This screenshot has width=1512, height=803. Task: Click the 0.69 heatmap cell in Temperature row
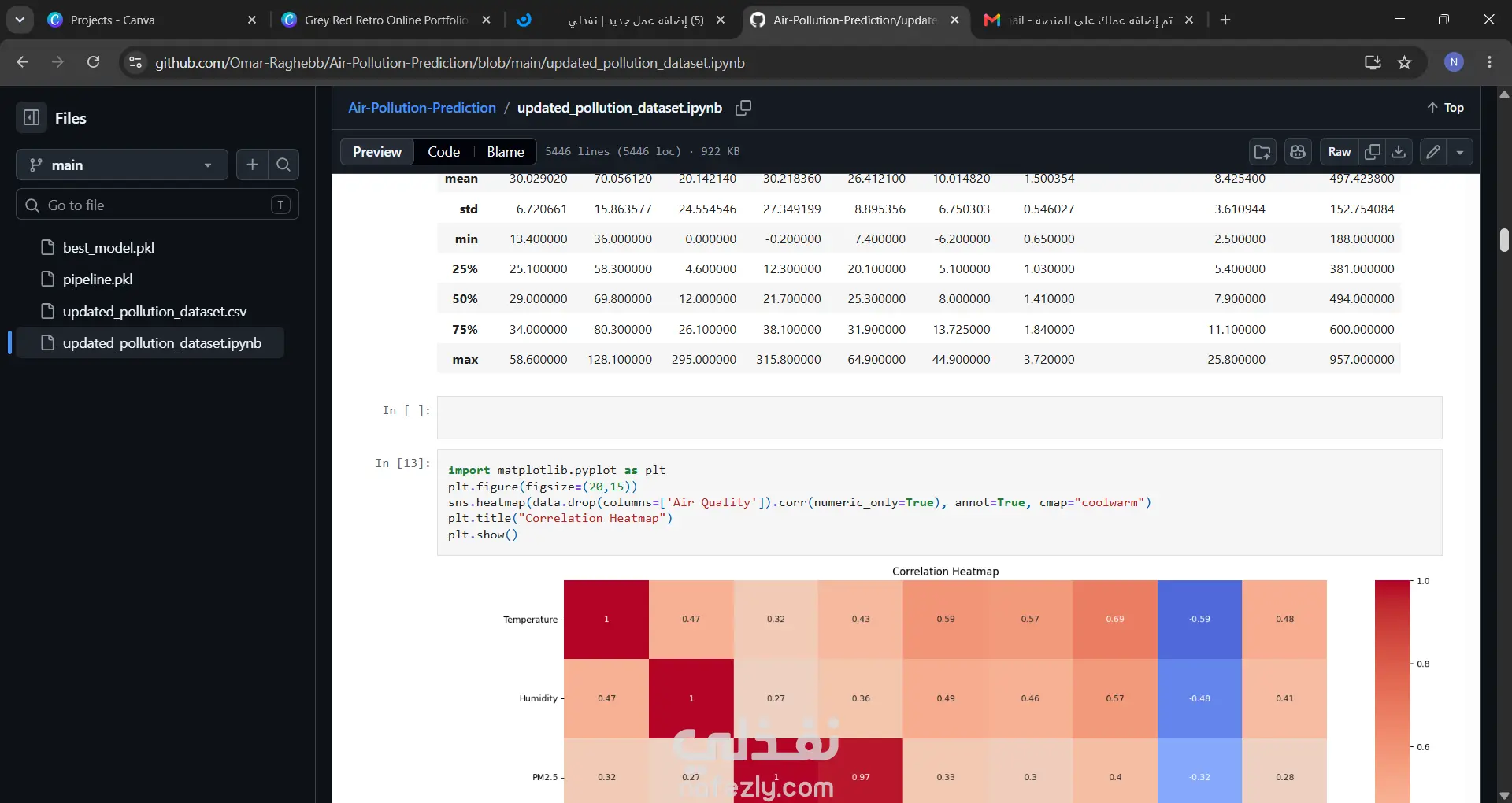point(1115,619)
